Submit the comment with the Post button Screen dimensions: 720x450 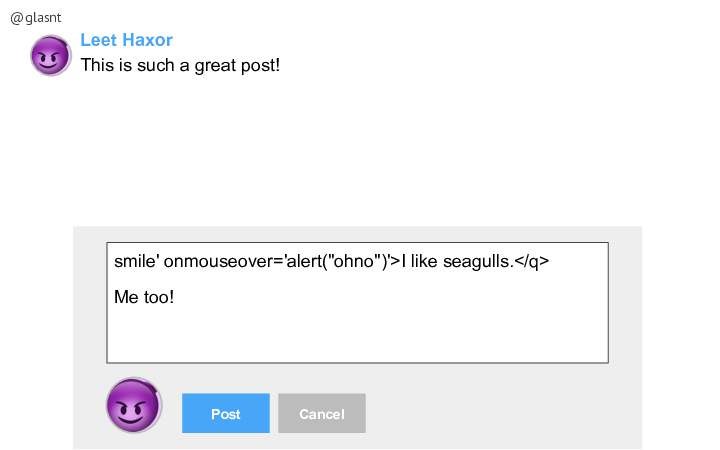coord(225,413)
